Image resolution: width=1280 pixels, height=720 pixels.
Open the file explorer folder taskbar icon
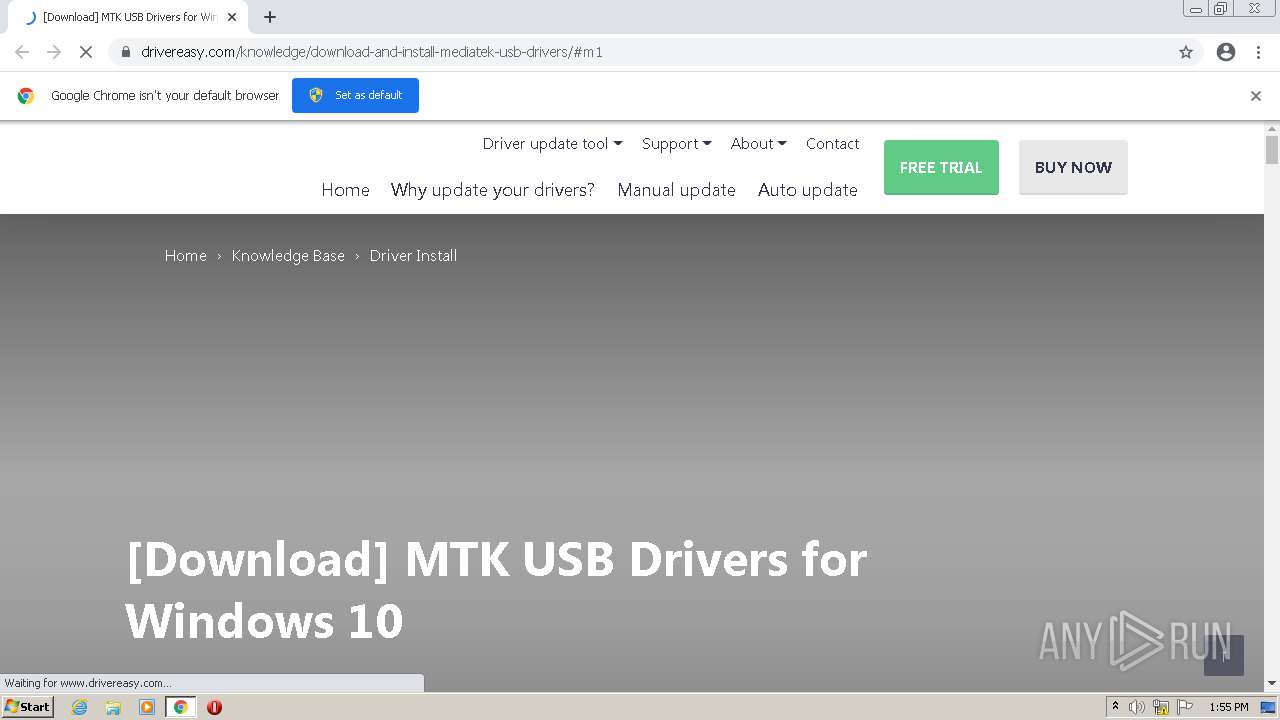tap(113, 707)
